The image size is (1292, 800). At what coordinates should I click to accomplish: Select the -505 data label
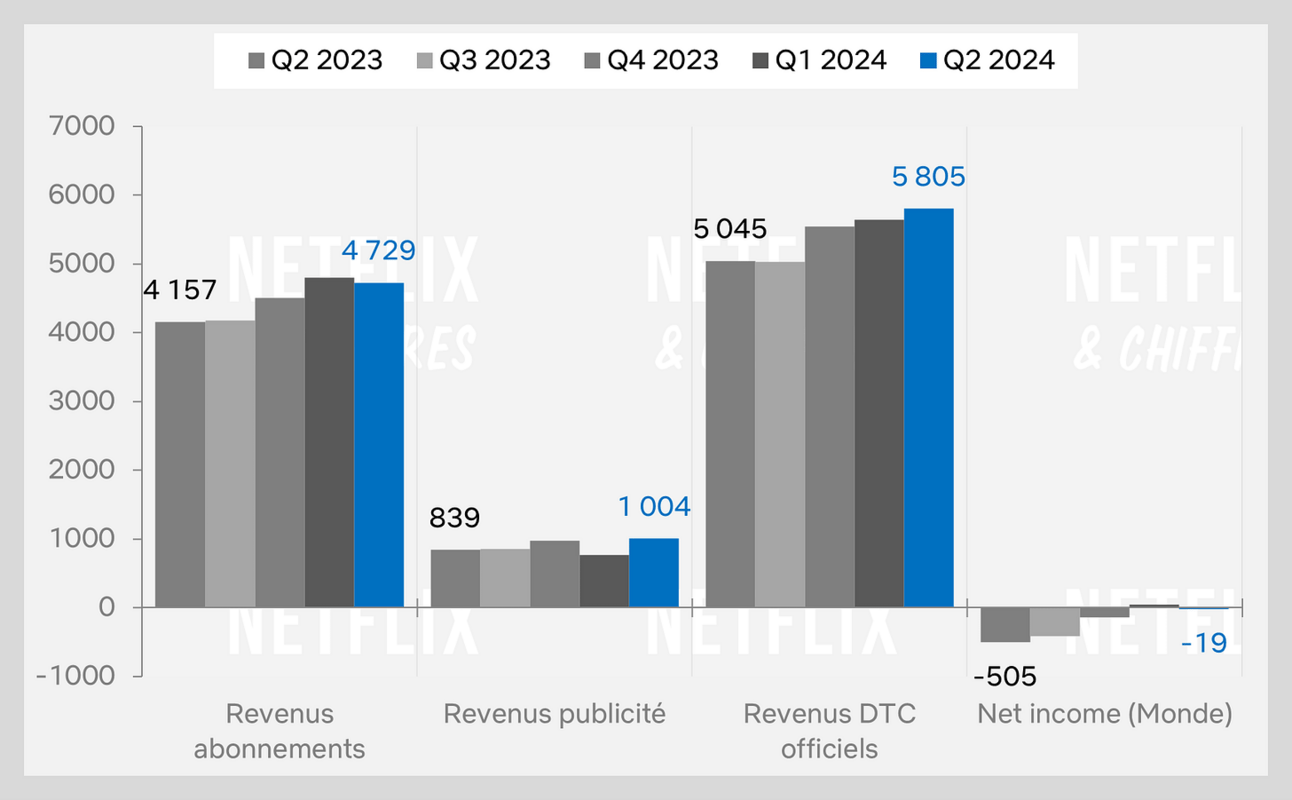pyautogui.click(x=1005, y=677)
